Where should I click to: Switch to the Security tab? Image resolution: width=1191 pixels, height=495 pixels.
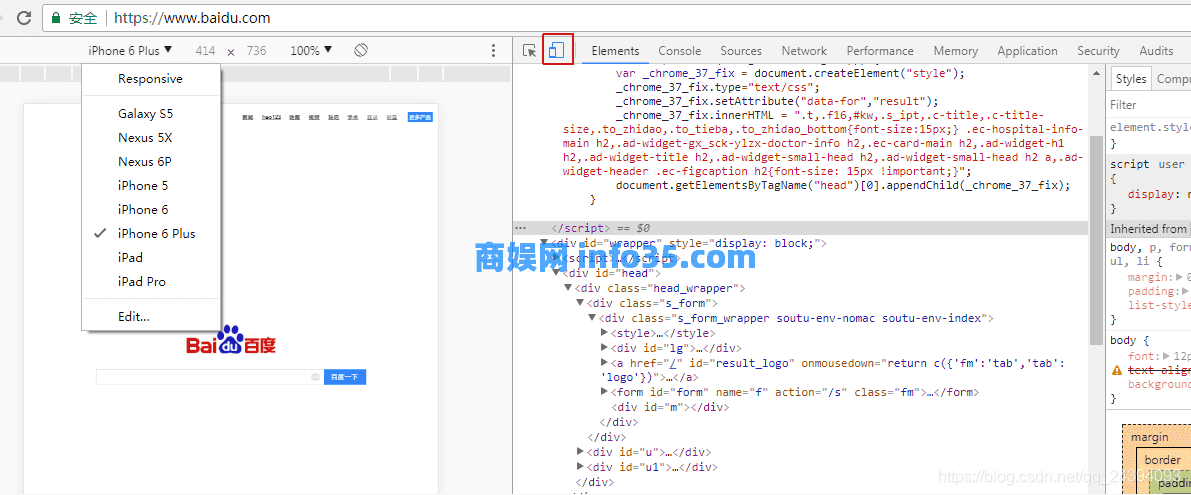point(1098,51)
